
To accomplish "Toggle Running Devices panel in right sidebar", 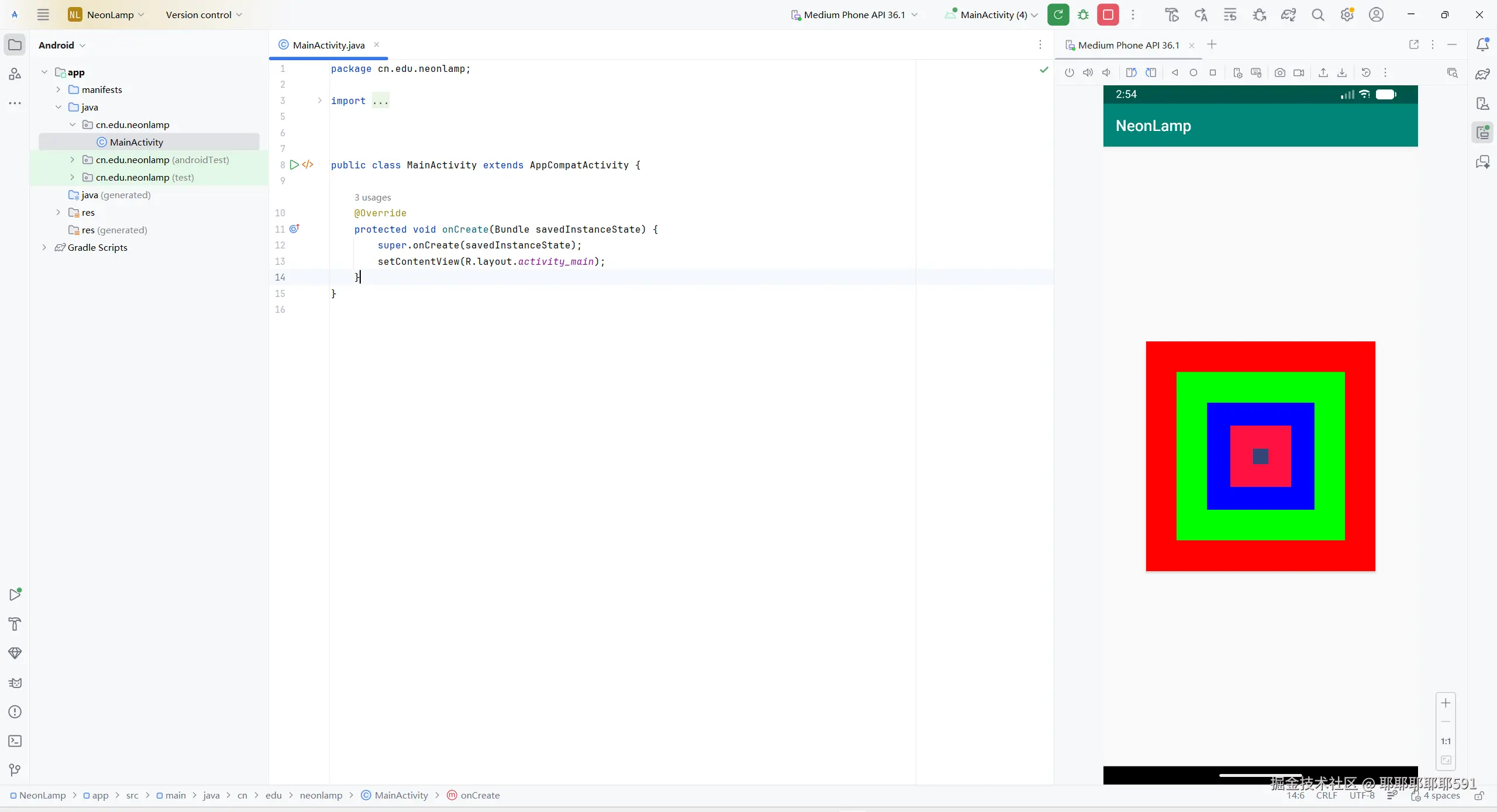I will [1482, 133].
